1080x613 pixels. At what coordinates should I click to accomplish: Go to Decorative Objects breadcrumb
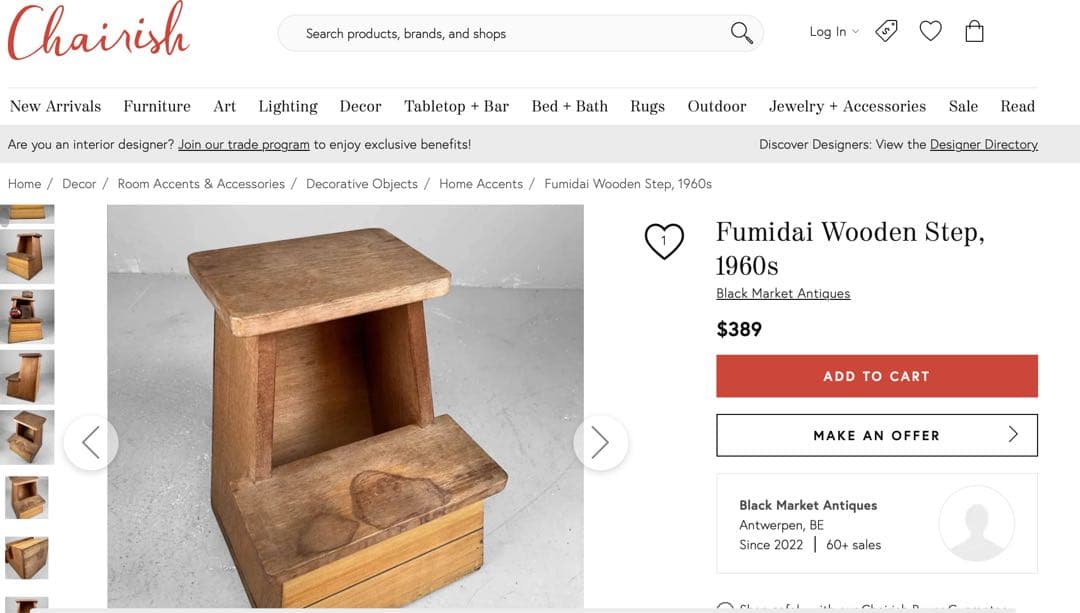(362, 184)
